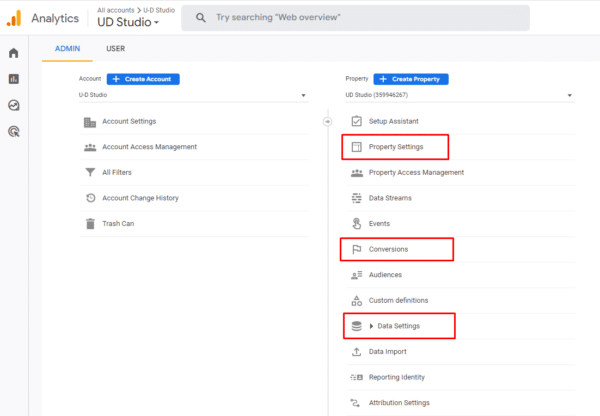The image size is (600, 416).
Task: Open Property Access Management
Action: pos(416,173)
